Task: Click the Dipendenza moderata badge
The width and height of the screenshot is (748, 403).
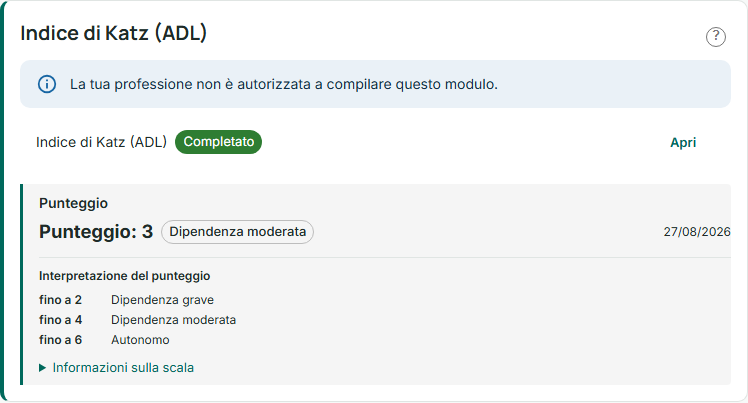Action: click(237, 232)
